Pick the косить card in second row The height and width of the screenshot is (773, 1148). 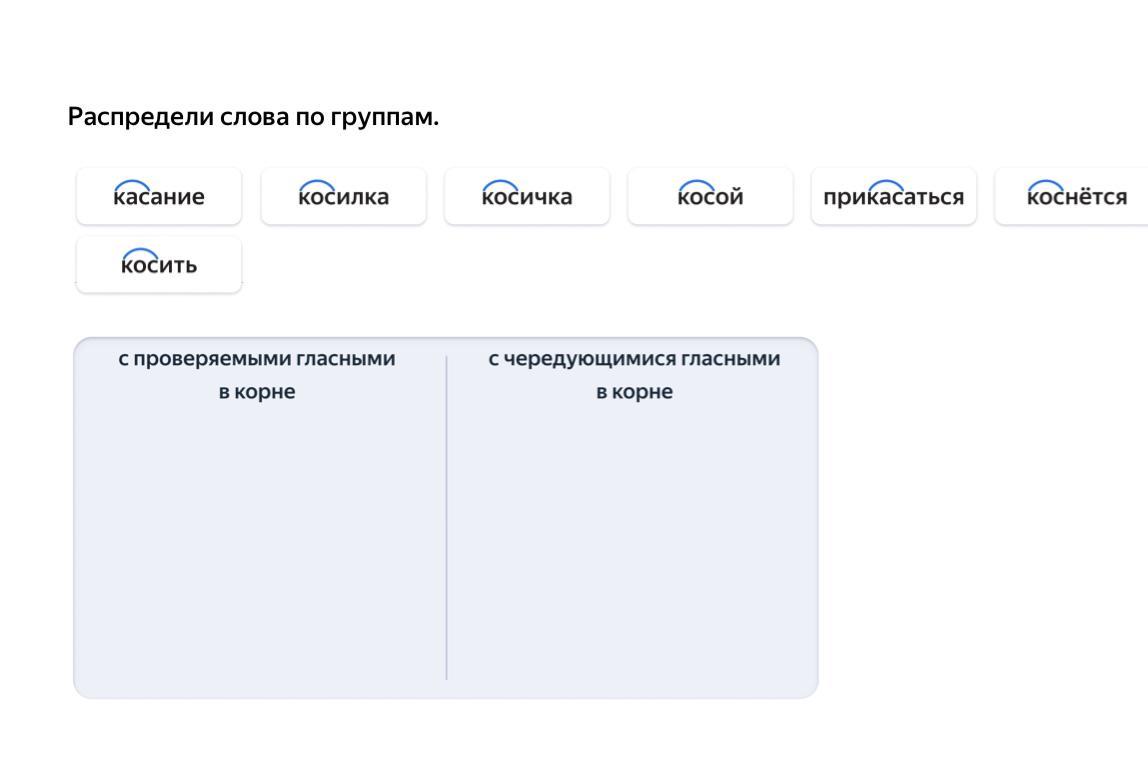pos(159,264)
